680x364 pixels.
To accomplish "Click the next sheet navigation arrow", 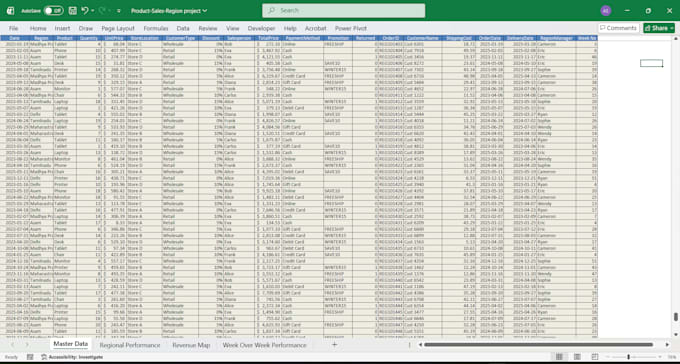I will click(27, 345).
